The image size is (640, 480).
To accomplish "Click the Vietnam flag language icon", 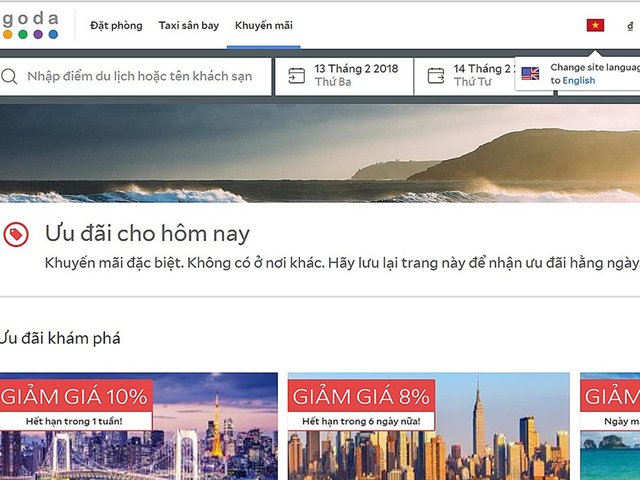I will (595, 25).
